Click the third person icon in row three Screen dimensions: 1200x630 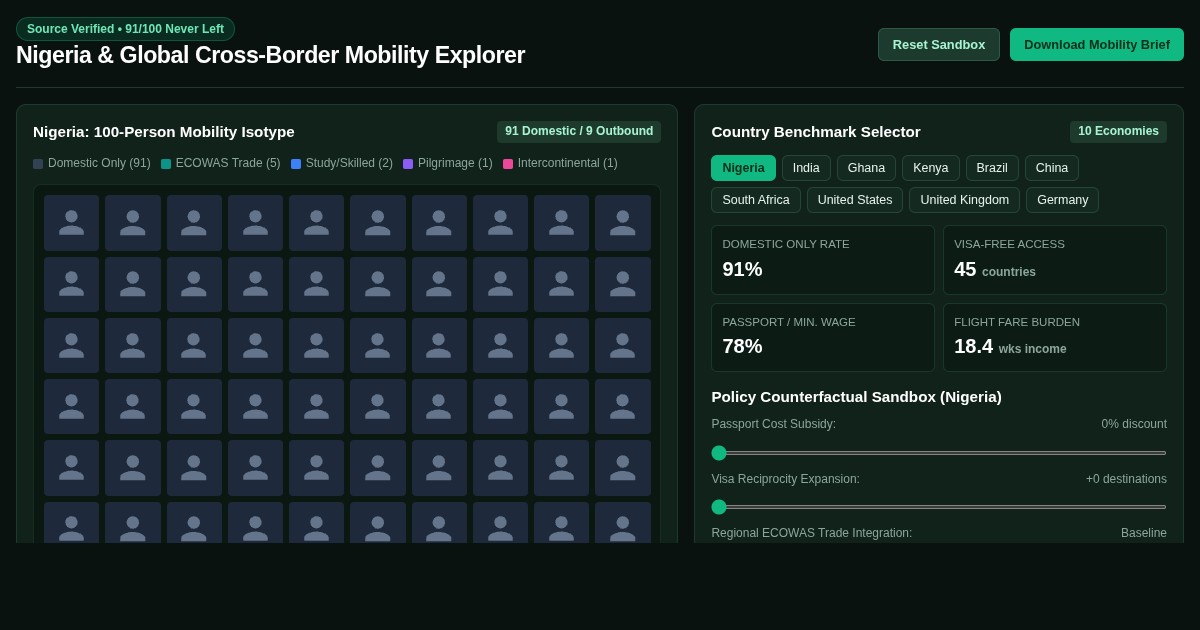(194, 346)
